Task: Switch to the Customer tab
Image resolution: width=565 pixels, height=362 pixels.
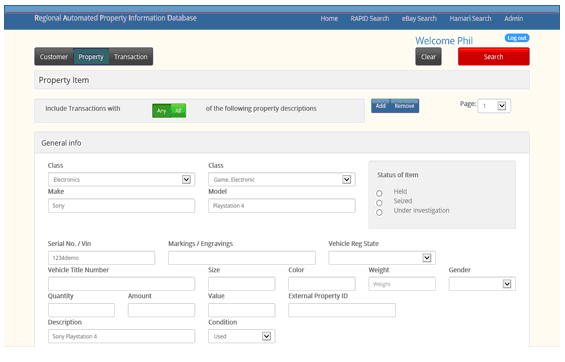Action: pyautogui.click(x=54, y=57)
